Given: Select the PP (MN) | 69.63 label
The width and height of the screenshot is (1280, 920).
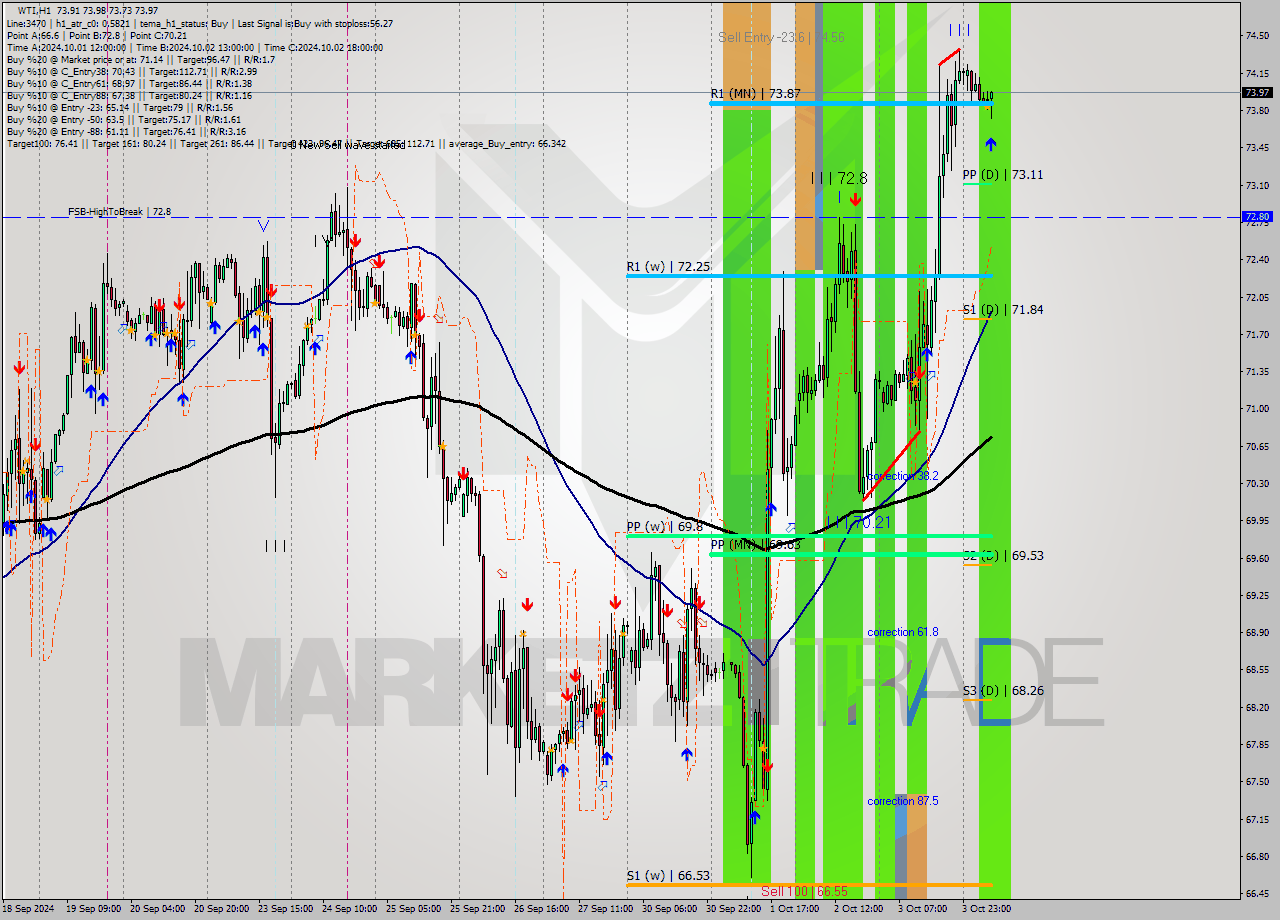Looking at the screenshot, I should pyautogui.click(x=755, y=544).
